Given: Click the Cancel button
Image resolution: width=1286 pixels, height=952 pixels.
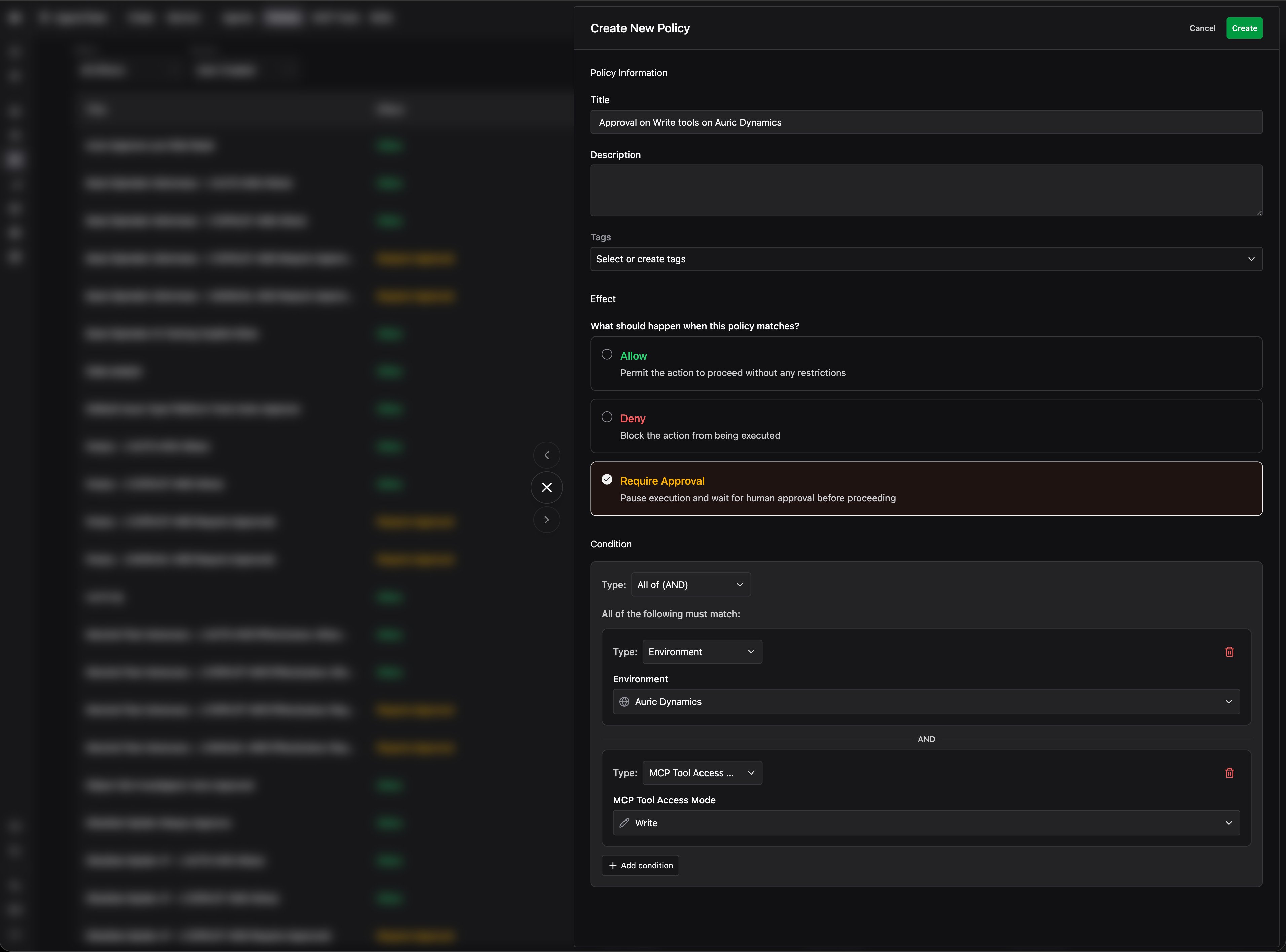Looking at the screenshot, I should [1202, 28].
